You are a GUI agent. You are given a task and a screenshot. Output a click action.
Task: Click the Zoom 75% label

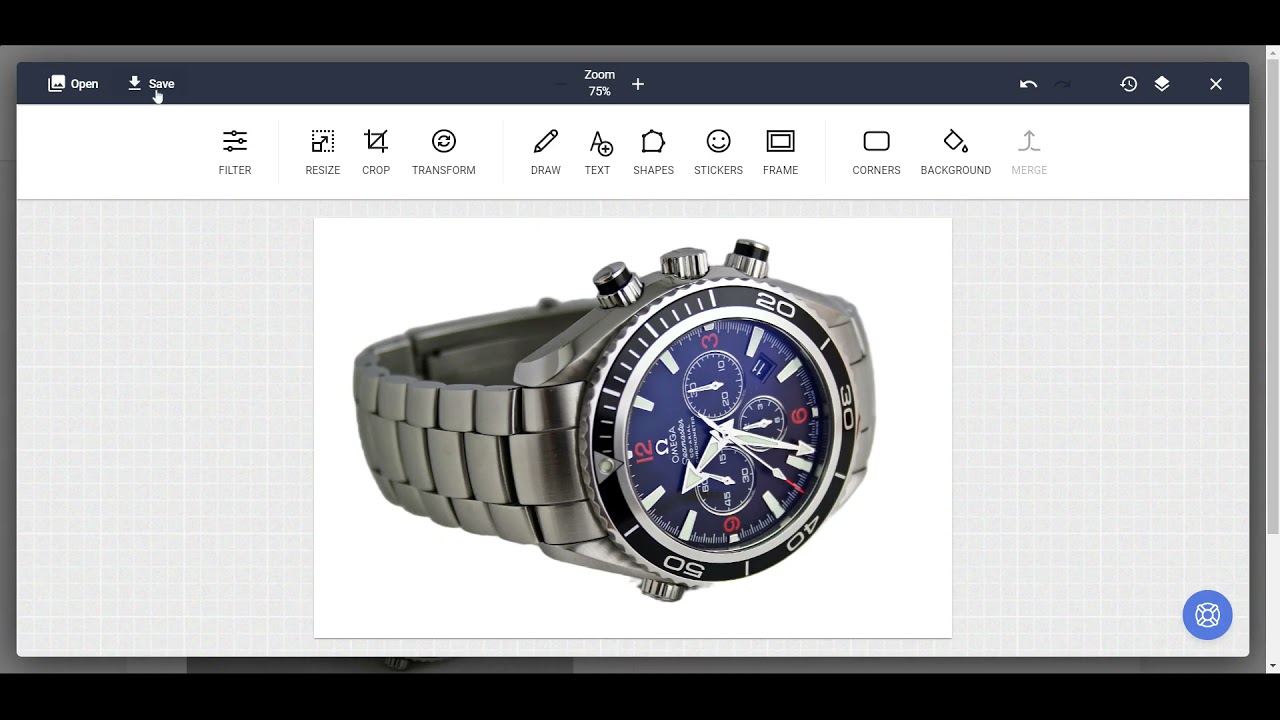600,83
